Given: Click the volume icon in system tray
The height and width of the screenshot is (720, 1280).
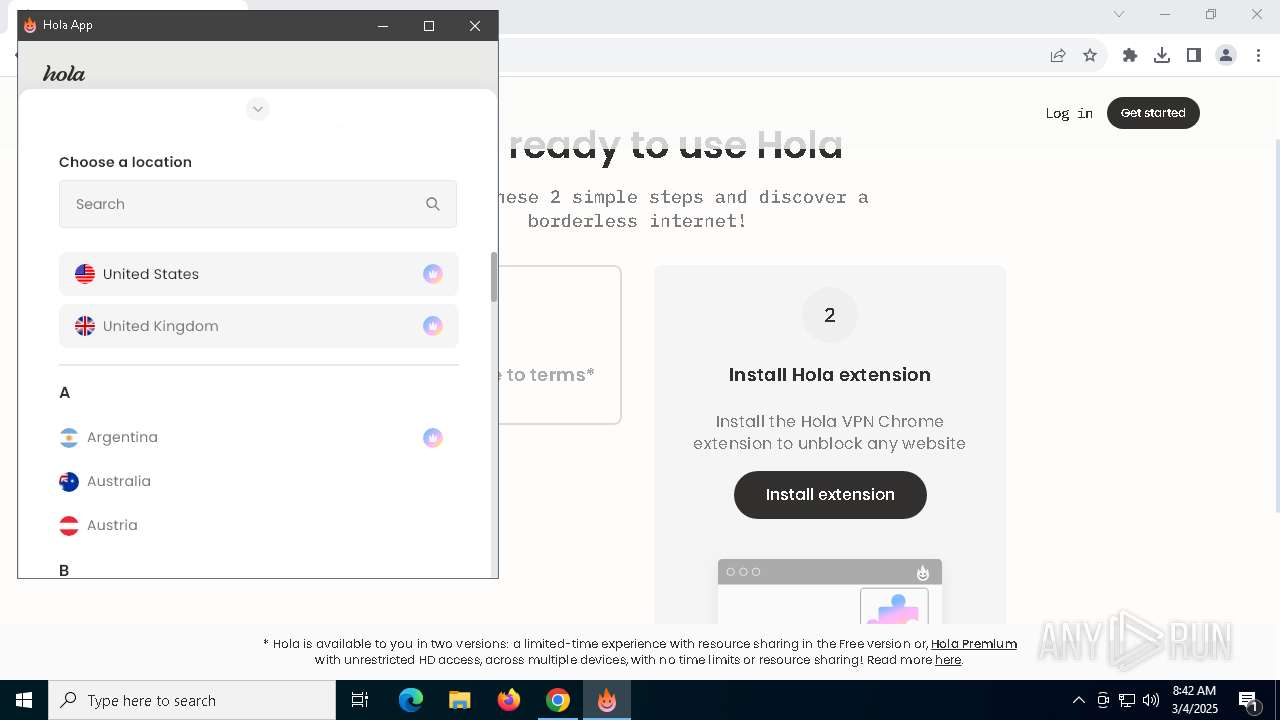Looking at the screenshot, I should tap(1151, 700).
